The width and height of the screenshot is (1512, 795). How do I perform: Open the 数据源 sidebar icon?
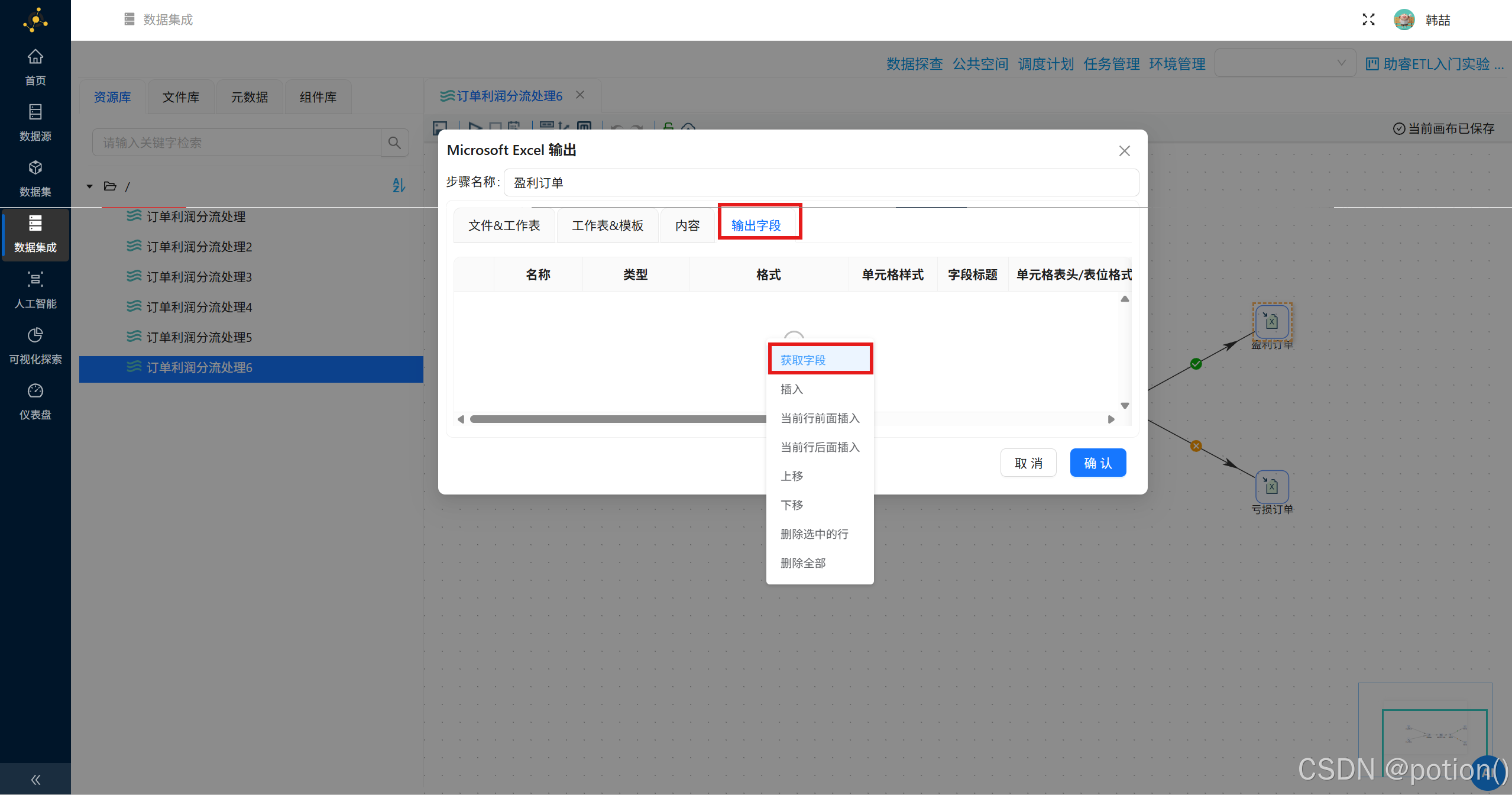35,112
